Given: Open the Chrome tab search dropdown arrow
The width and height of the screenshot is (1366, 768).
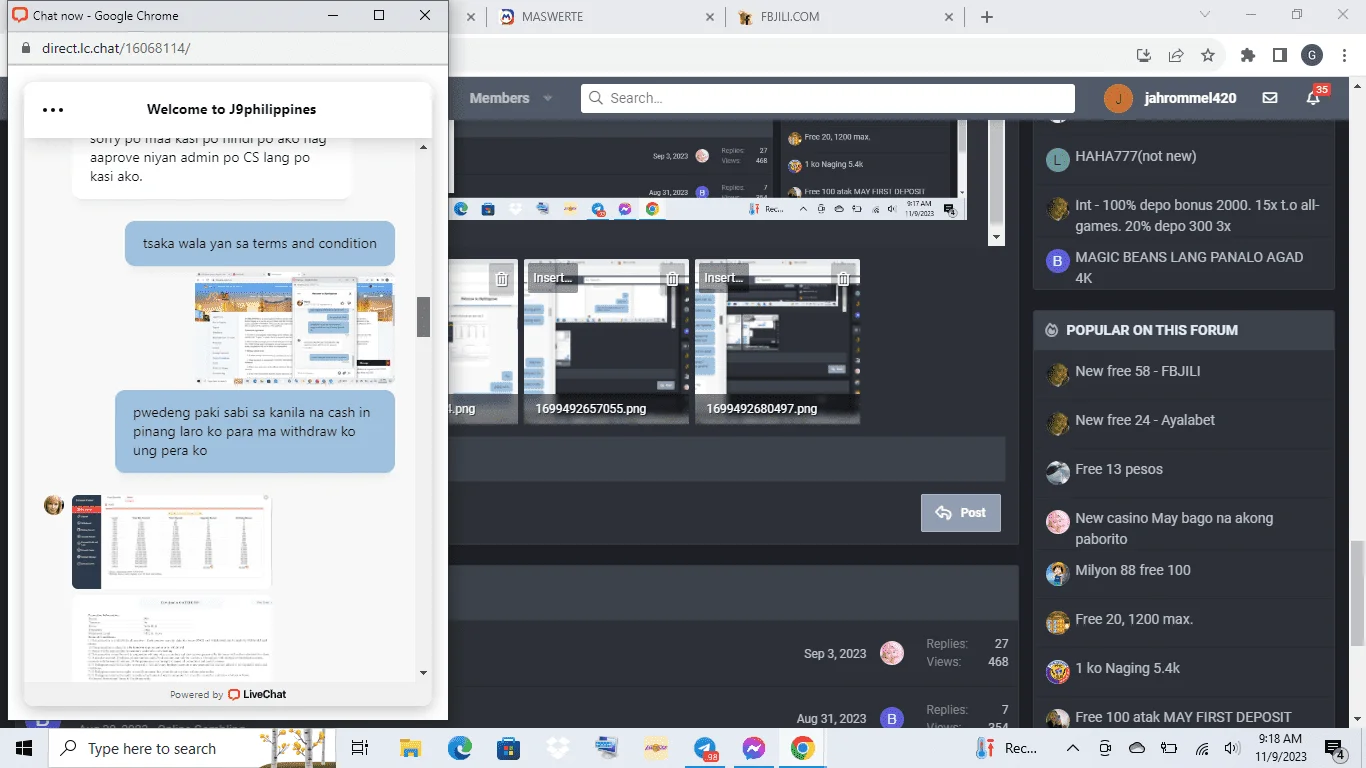Looking at the screenshot, I should (x=1205, y=15).
